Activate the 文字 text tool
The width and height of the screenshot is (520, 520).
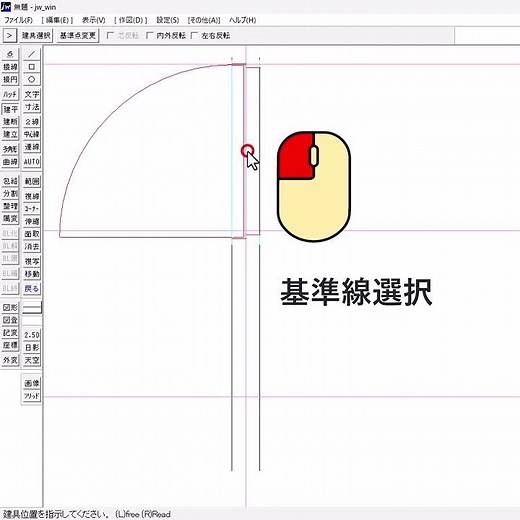pyautogui.click(x=32, y=95)
